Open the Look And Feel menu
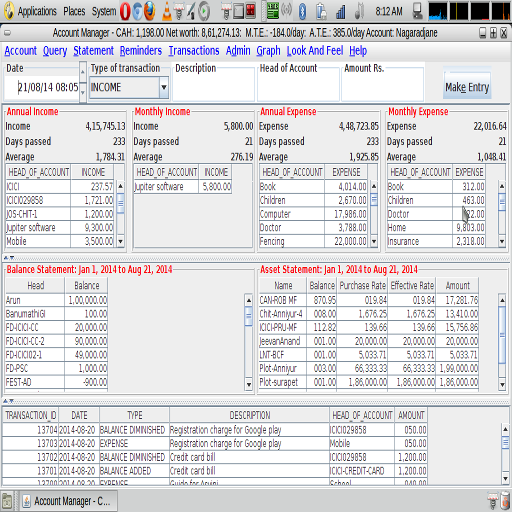The height and width of the screenshot is (512, 512). tap(315, 51)
